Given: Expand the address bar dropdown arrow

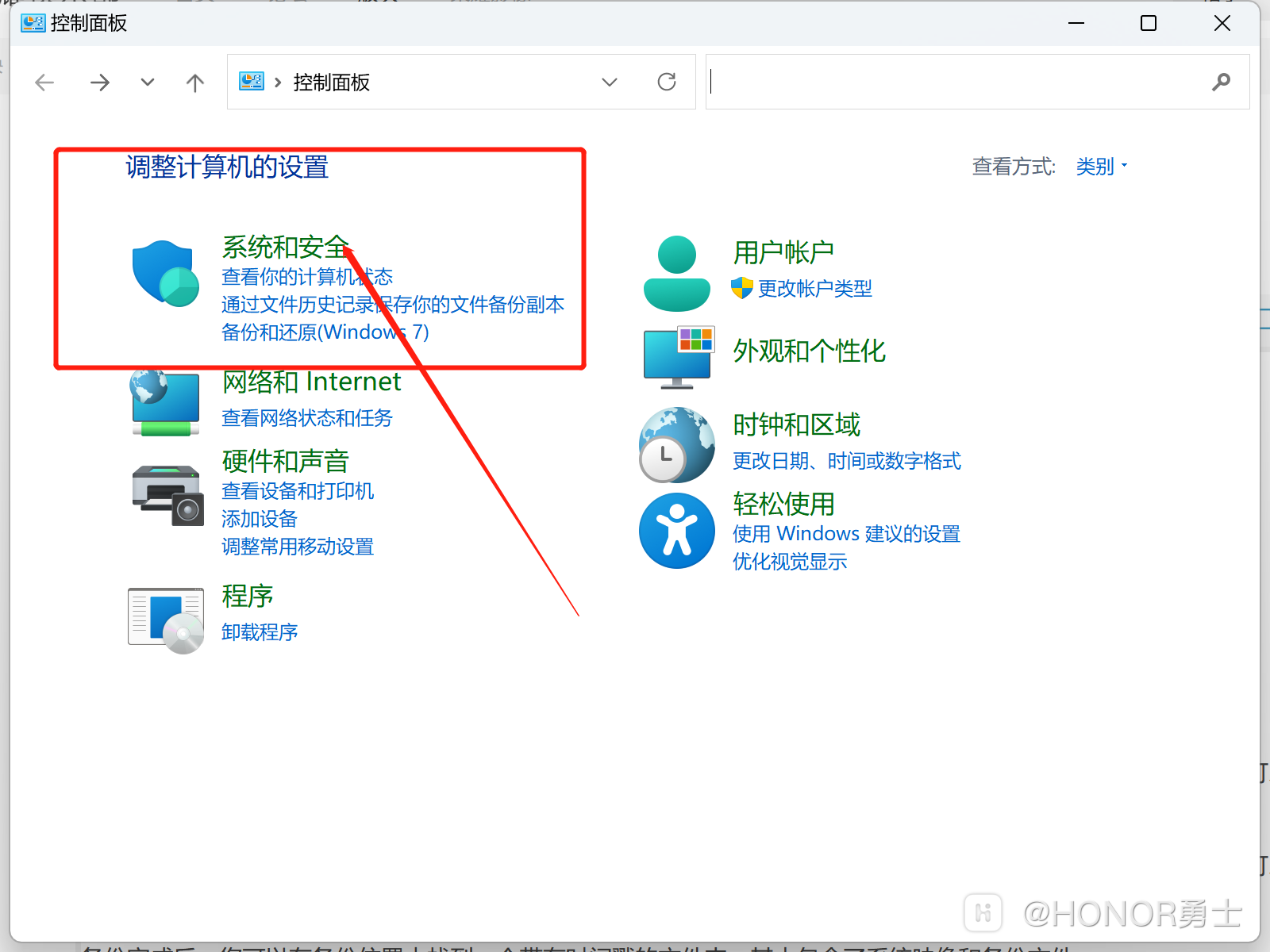Looking at the screenshot, I should (x=609, y=82).
